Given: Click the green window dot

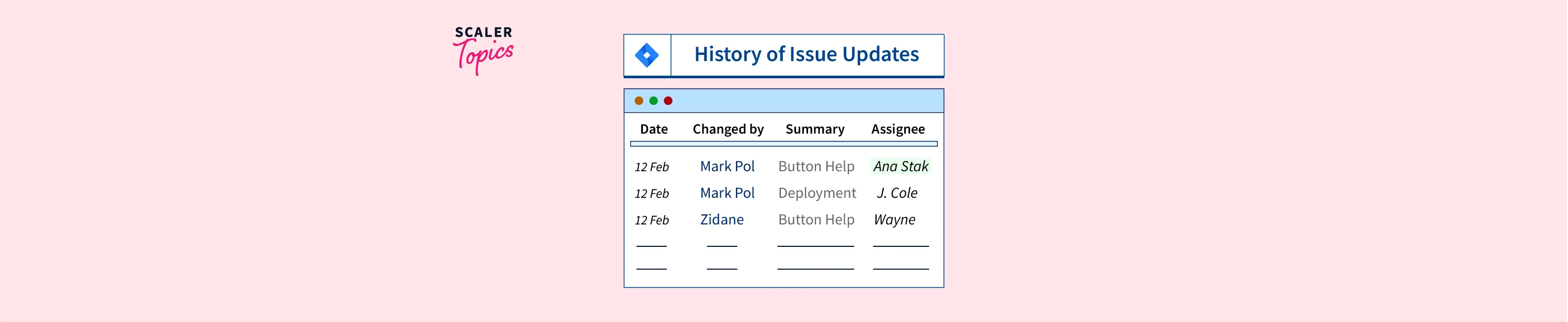Looking at the screenshot, I should coord(653,101).
